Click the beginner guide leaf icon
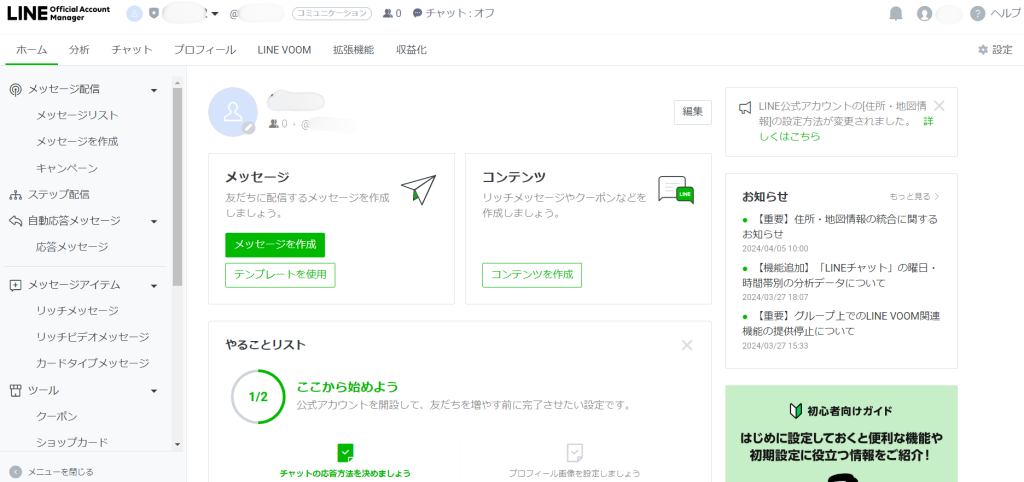The width and height of the screenshot is (1024, 482). pyautogui.click(x=795, y=411)
